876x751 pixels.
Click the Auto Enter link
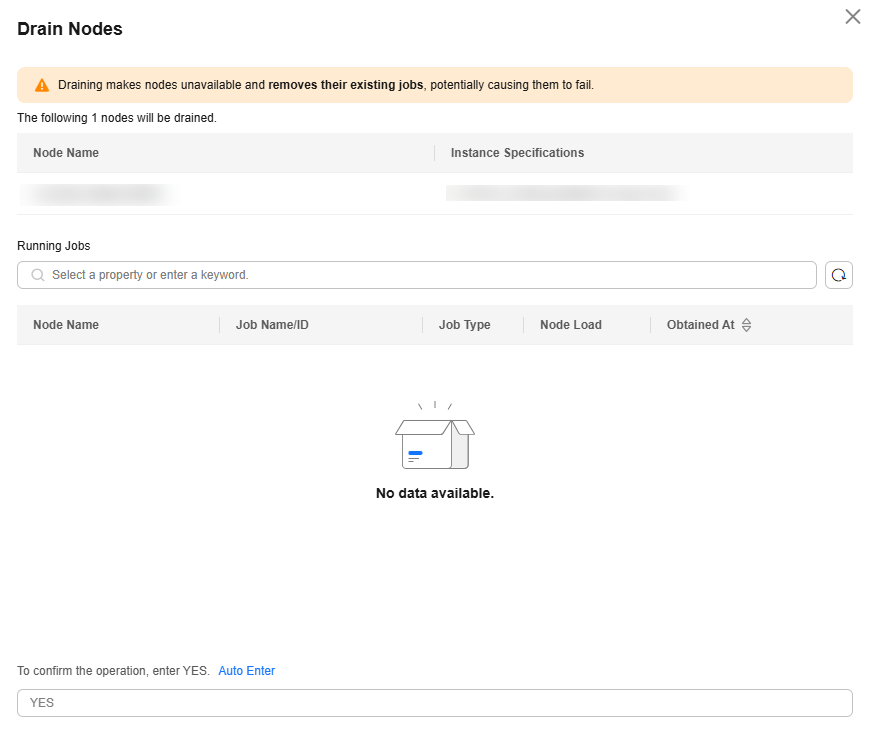tap(246, 671)
